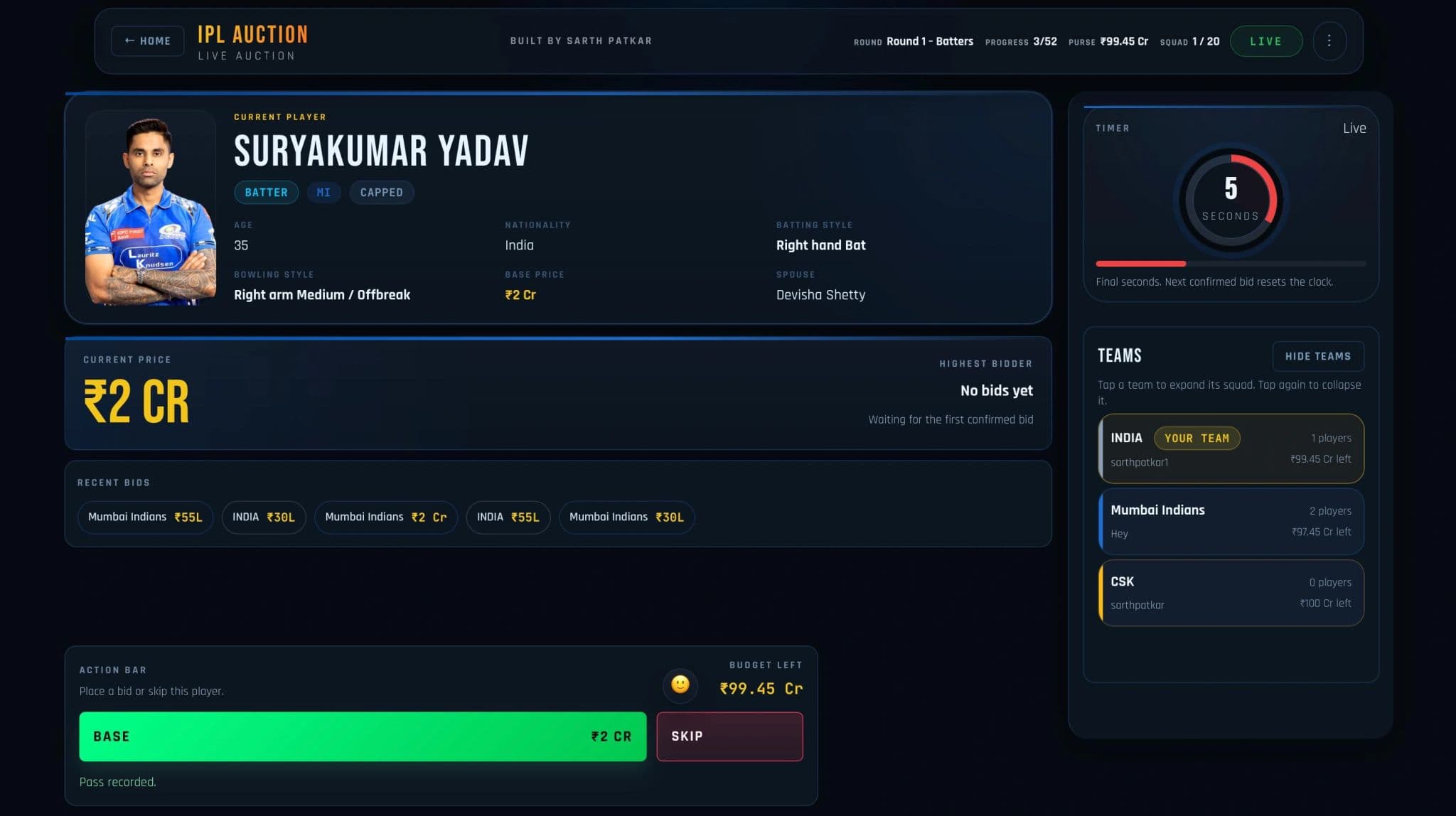Click the Pass recorded status message
Screen dimensions: 1456x816
click(x=117, y=782)
